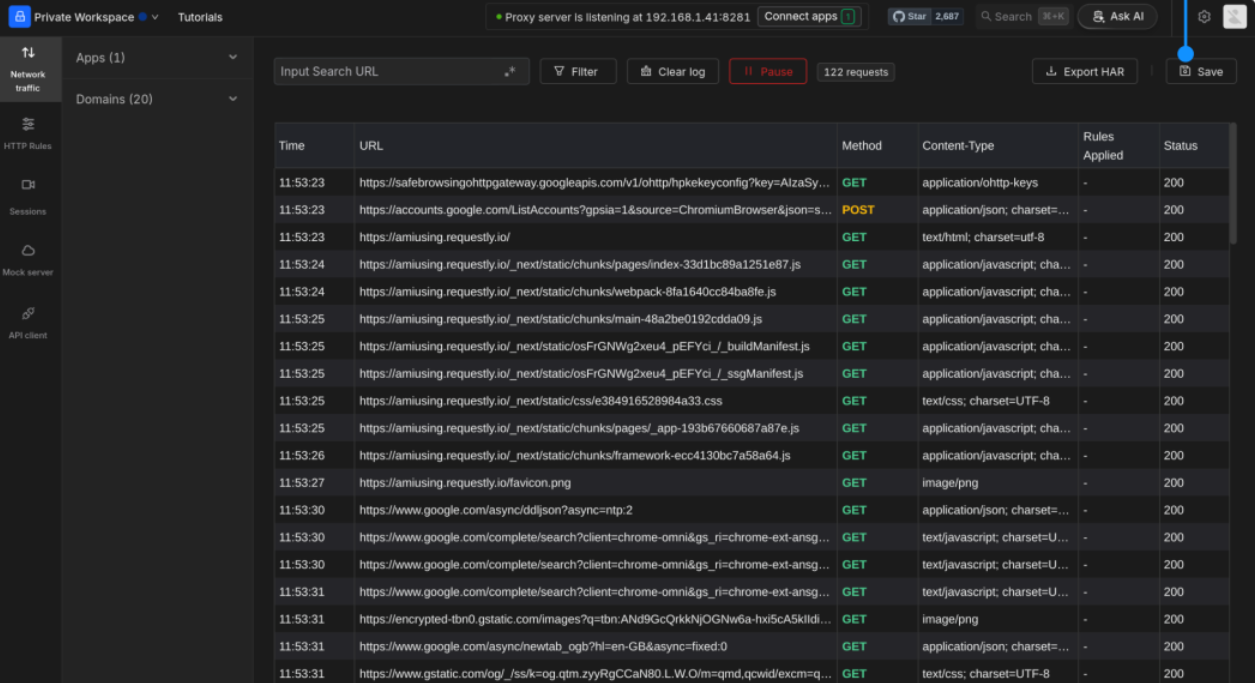Image resolution: width=1255 pixels, height=683 pixels.
Task: Open the HTTP Rules sidebar section
Action: pos(28,133)
